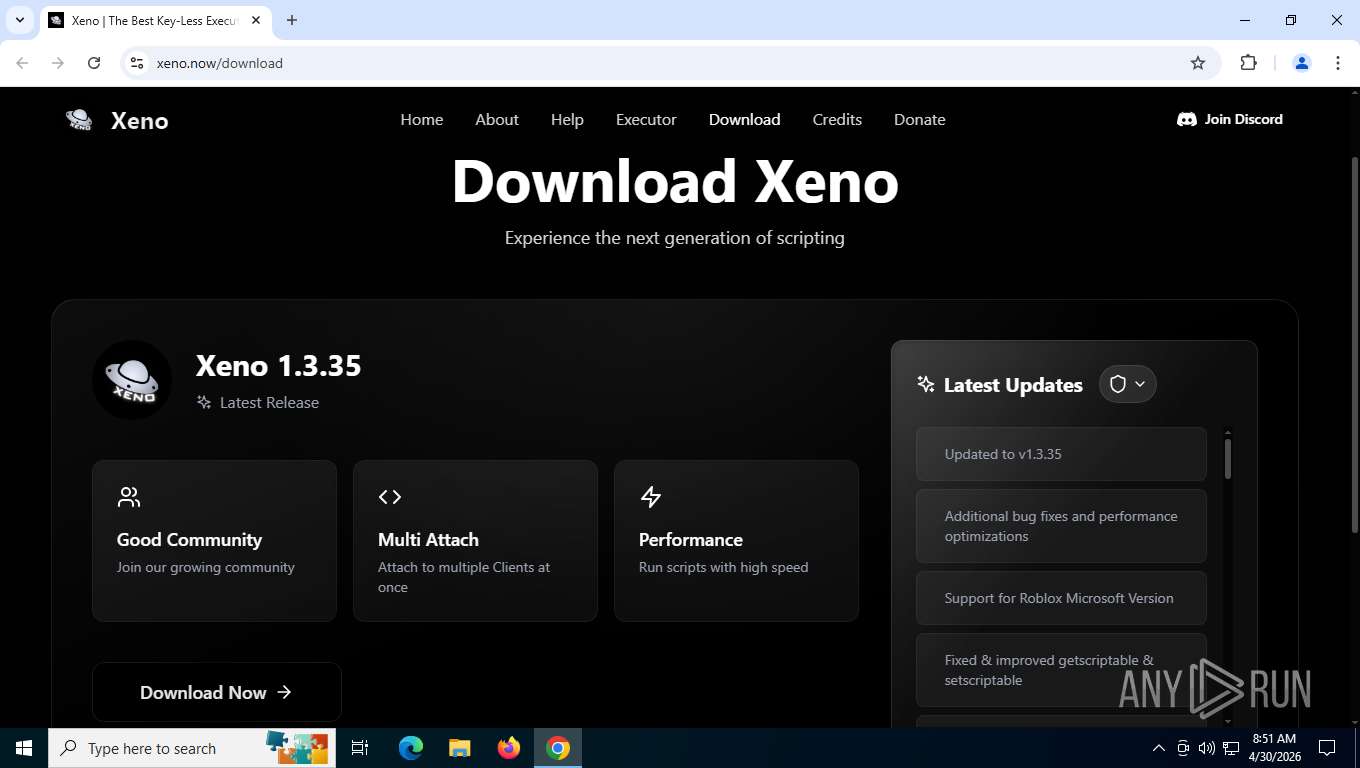Screen dimensions: 1360x768
Task: Click the arrow icon in Download Now
Action: tap(284, 692)
